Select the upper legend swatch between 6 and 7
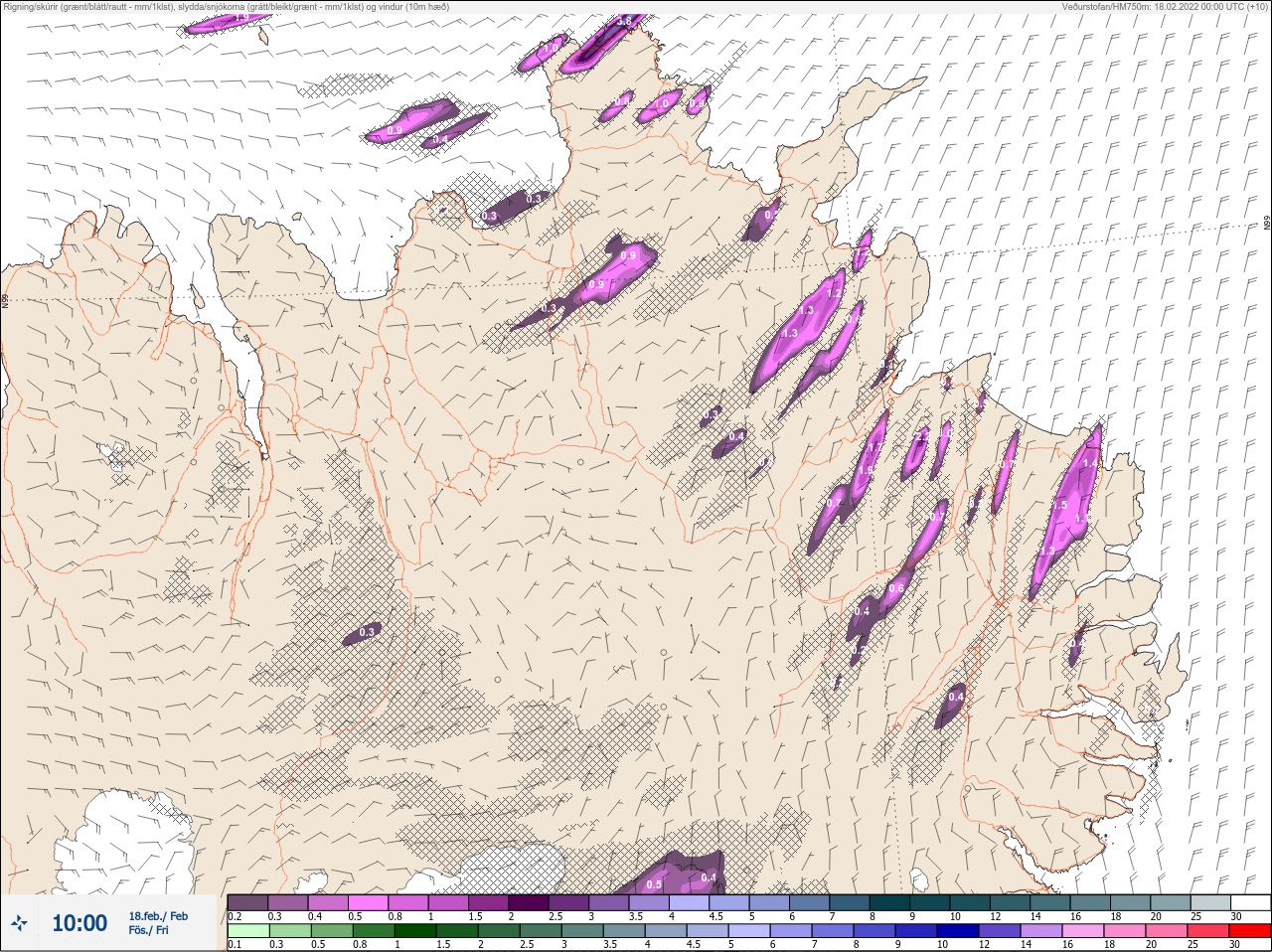The height and width of the screenshot is (952, 1272). 809,903
